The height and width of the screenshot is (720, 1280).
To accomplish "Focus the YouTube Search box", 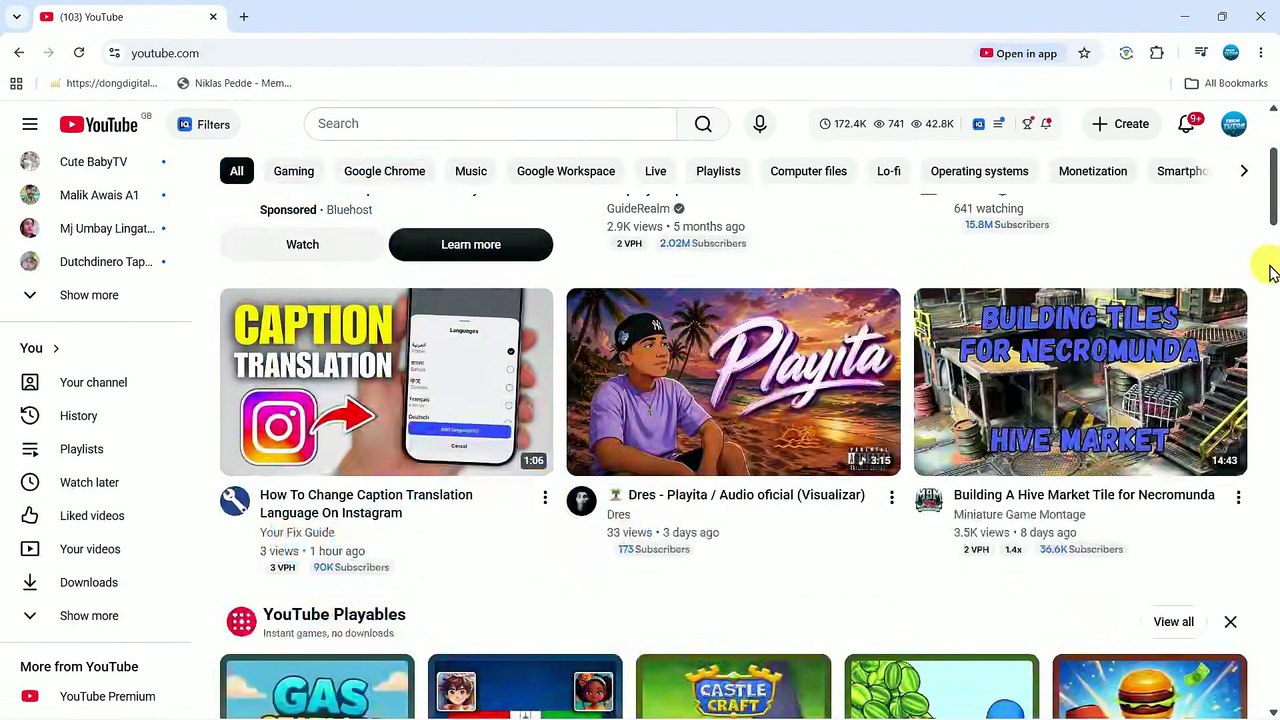I will (491, 124).
